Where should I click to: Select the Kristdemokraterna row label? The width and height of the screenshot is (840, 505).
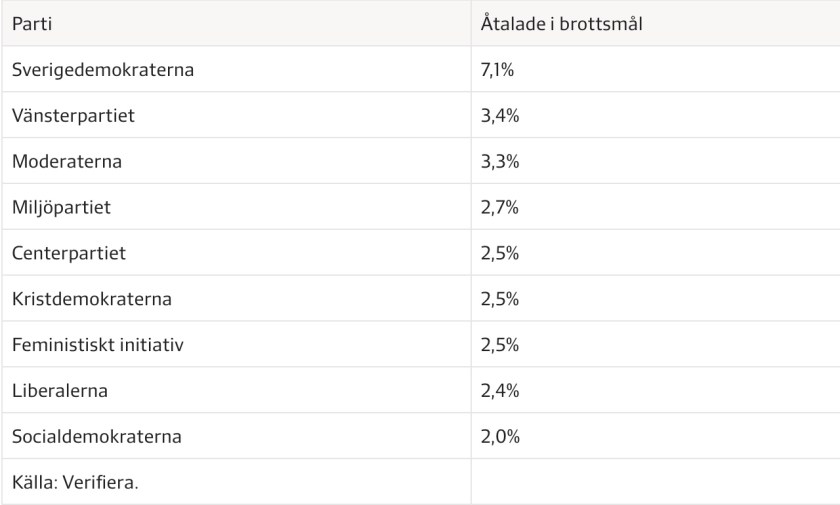click(x=92, y=299)
